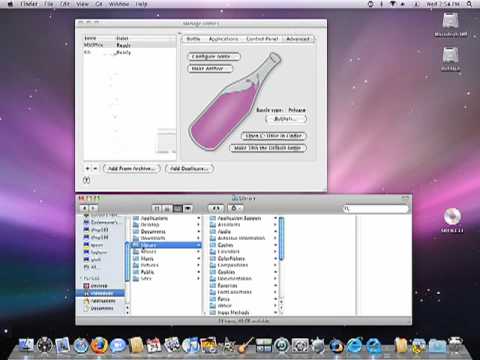Click the Spotlight magnifier in menu bar

469,4
